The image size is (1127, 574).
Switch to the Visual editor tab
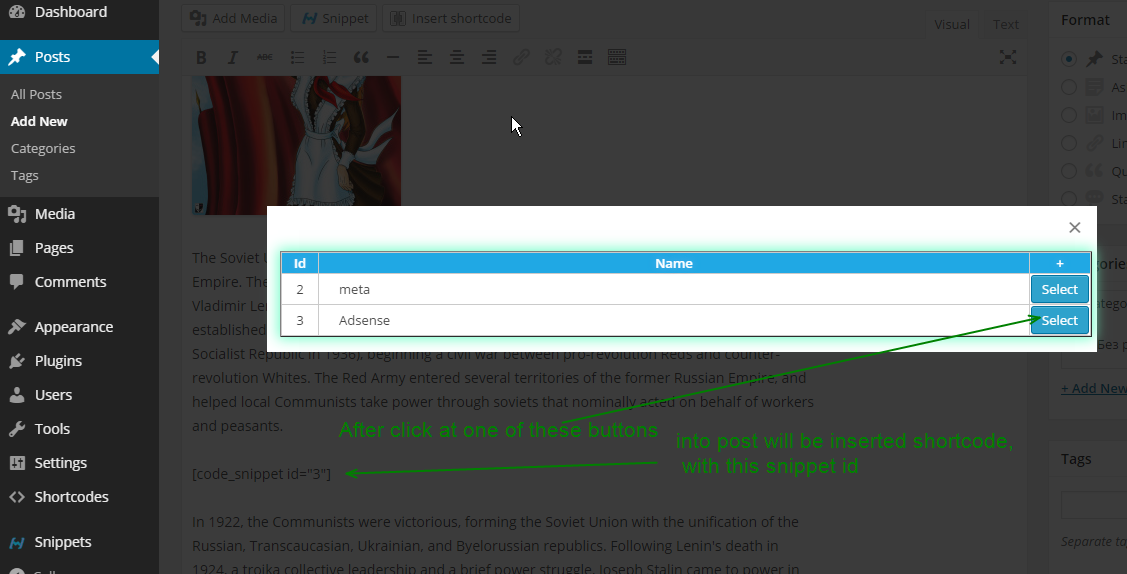pos(952,24)
